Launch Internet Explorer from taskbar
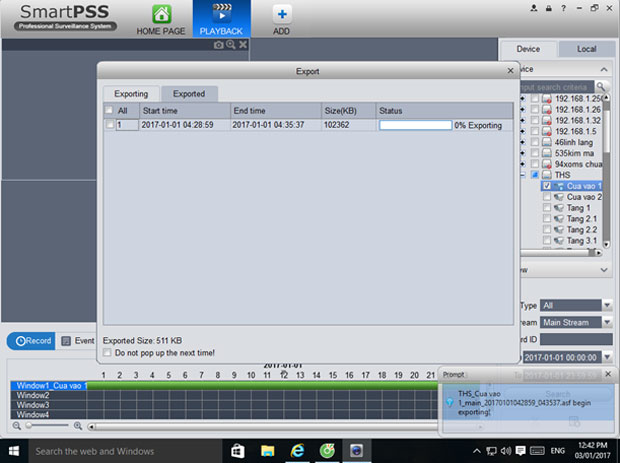Viewport: 620px width, 463px height. [x=297, y=451]
